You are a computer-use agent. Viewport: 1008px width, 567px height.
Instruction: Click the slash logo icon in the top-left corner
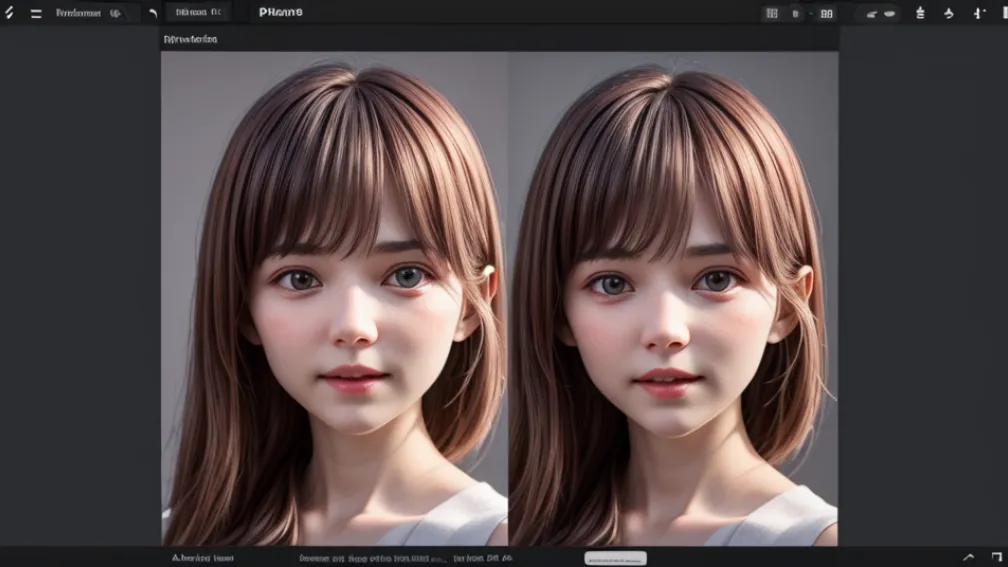[9, 12]
